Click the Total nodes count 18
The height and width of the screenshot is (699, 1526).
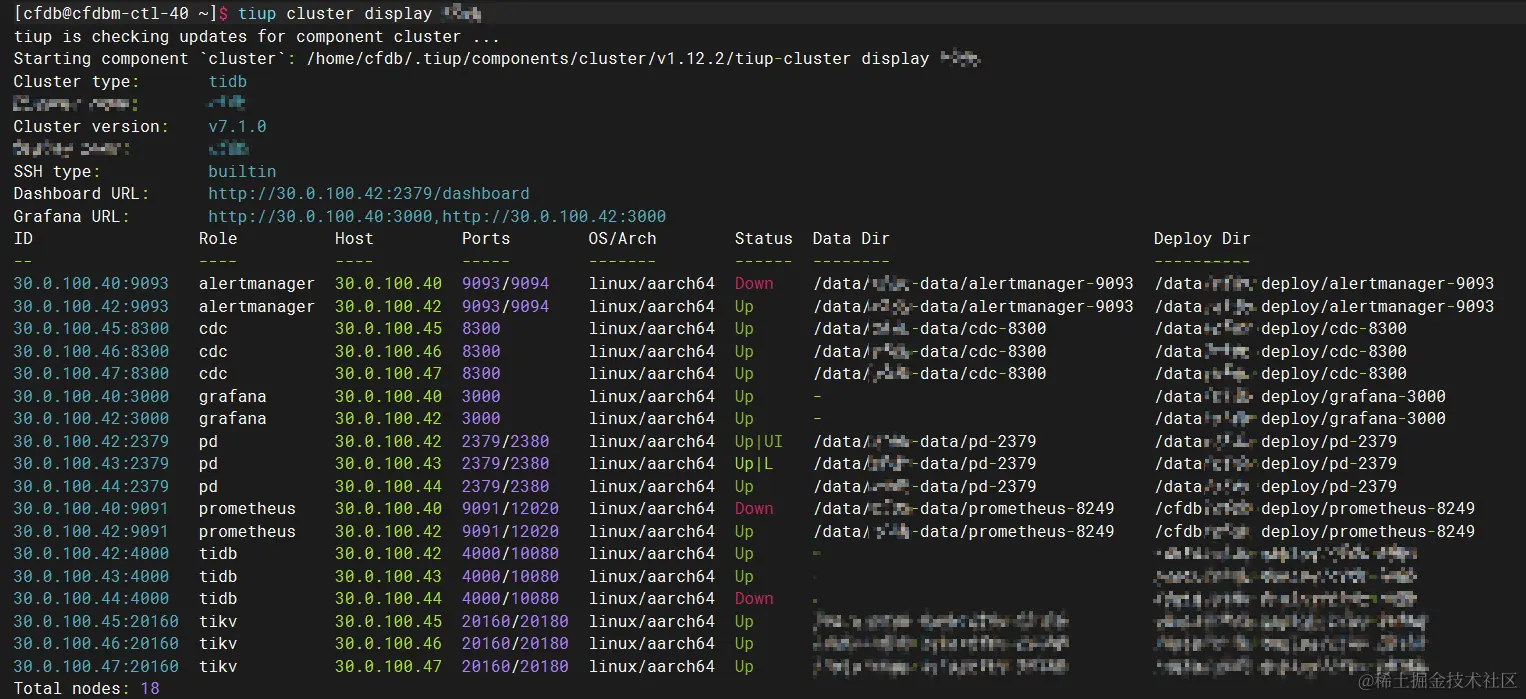tap(150, 689)
